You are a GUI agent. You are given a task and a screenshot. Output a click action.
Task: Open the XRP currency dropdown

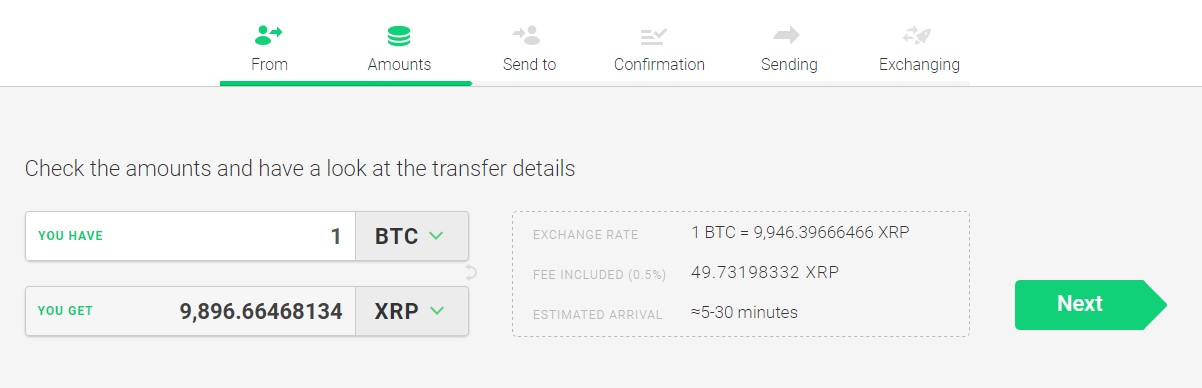tap(412, 311)
